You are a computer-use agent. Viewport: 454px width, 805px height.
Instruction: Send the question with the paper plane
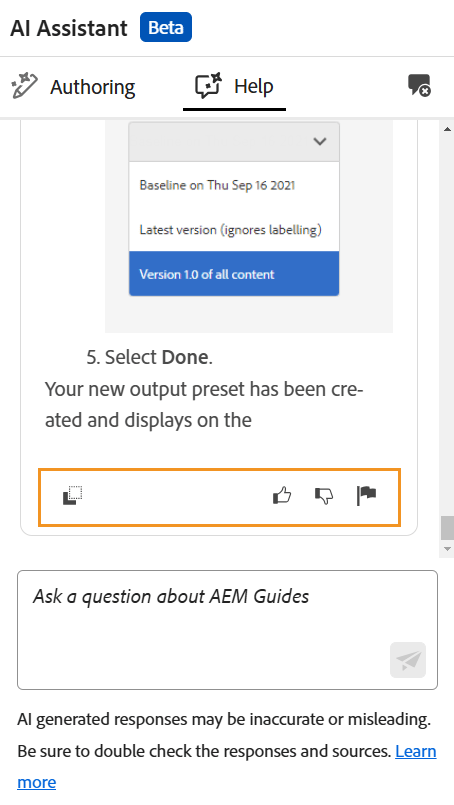coord(408,660)
